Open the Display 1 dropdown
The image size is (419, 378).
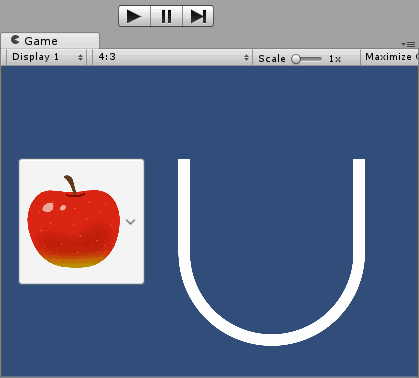click(x=47, y=57)
